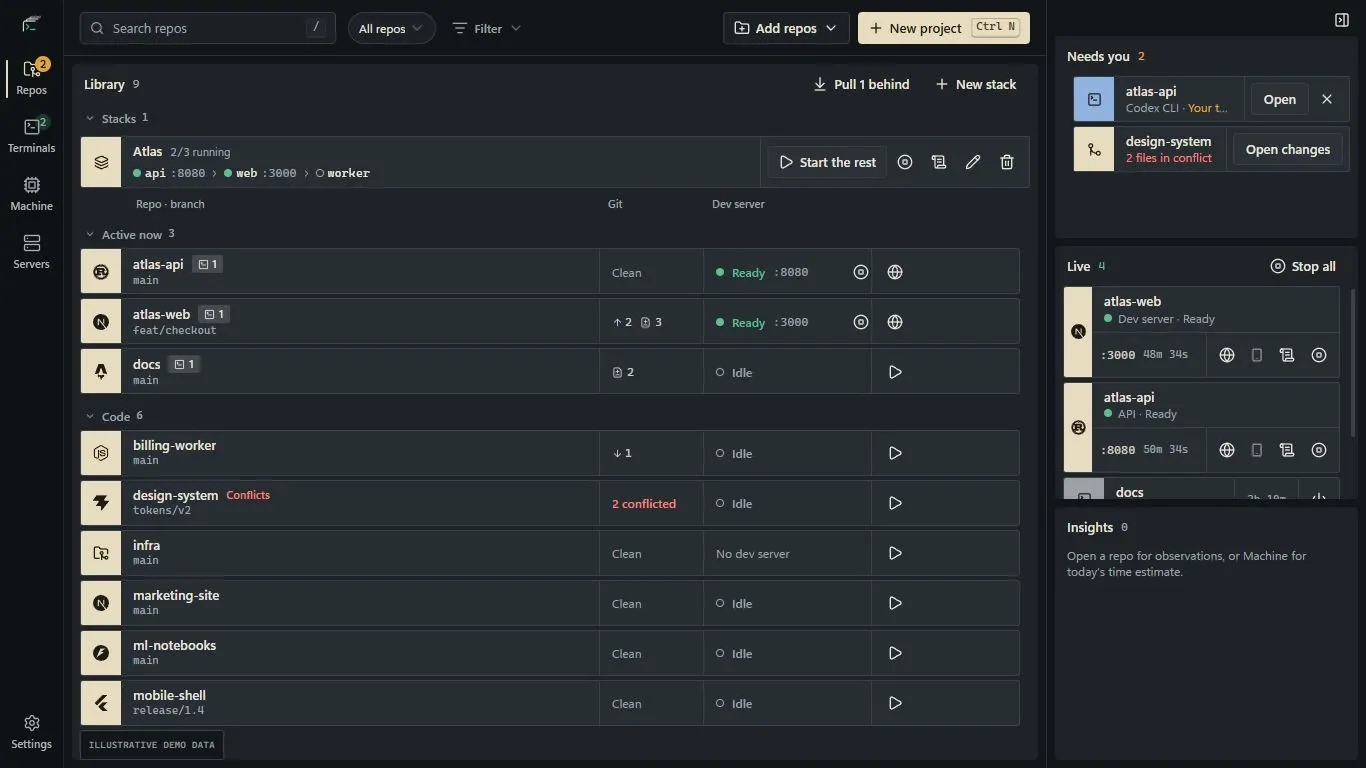Go to the Servers sidebar tab
The height and width of the screenshot is (768, 1366).
(x=31, y=252)
